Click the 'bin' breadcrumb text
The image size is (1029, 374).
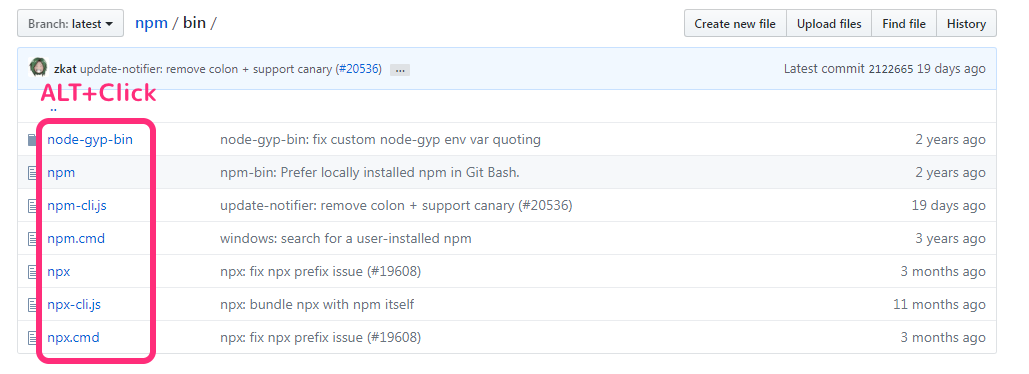[194, 23]
